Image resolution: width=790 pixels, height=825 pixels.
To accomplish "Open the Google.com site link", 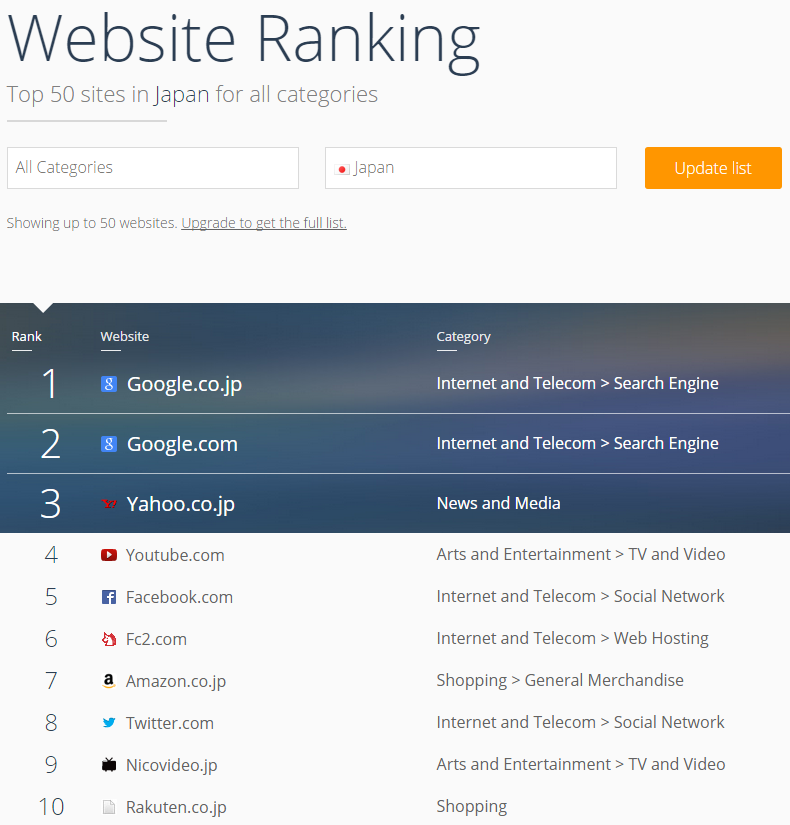I will pyautogui.click(x=182, y=445).
